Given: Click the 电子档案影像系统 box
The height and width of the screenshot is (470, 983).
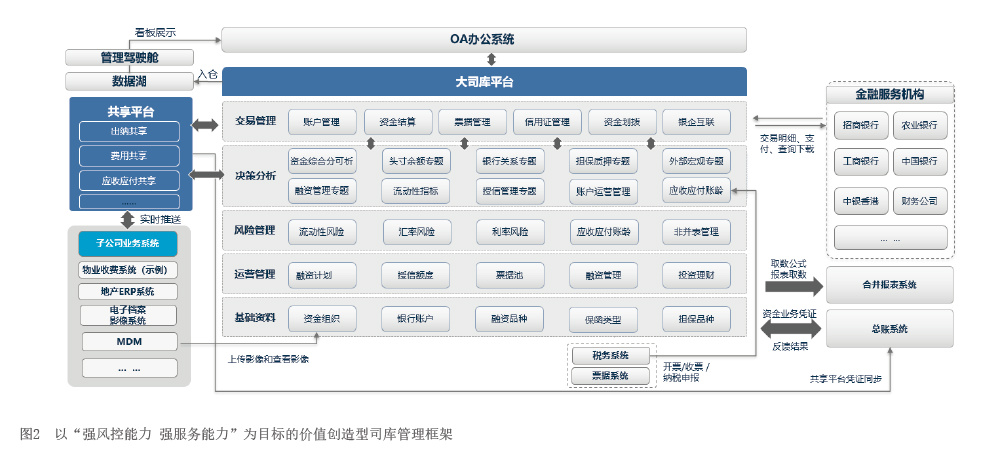Looking at the screenshot, I should point(128,315).
